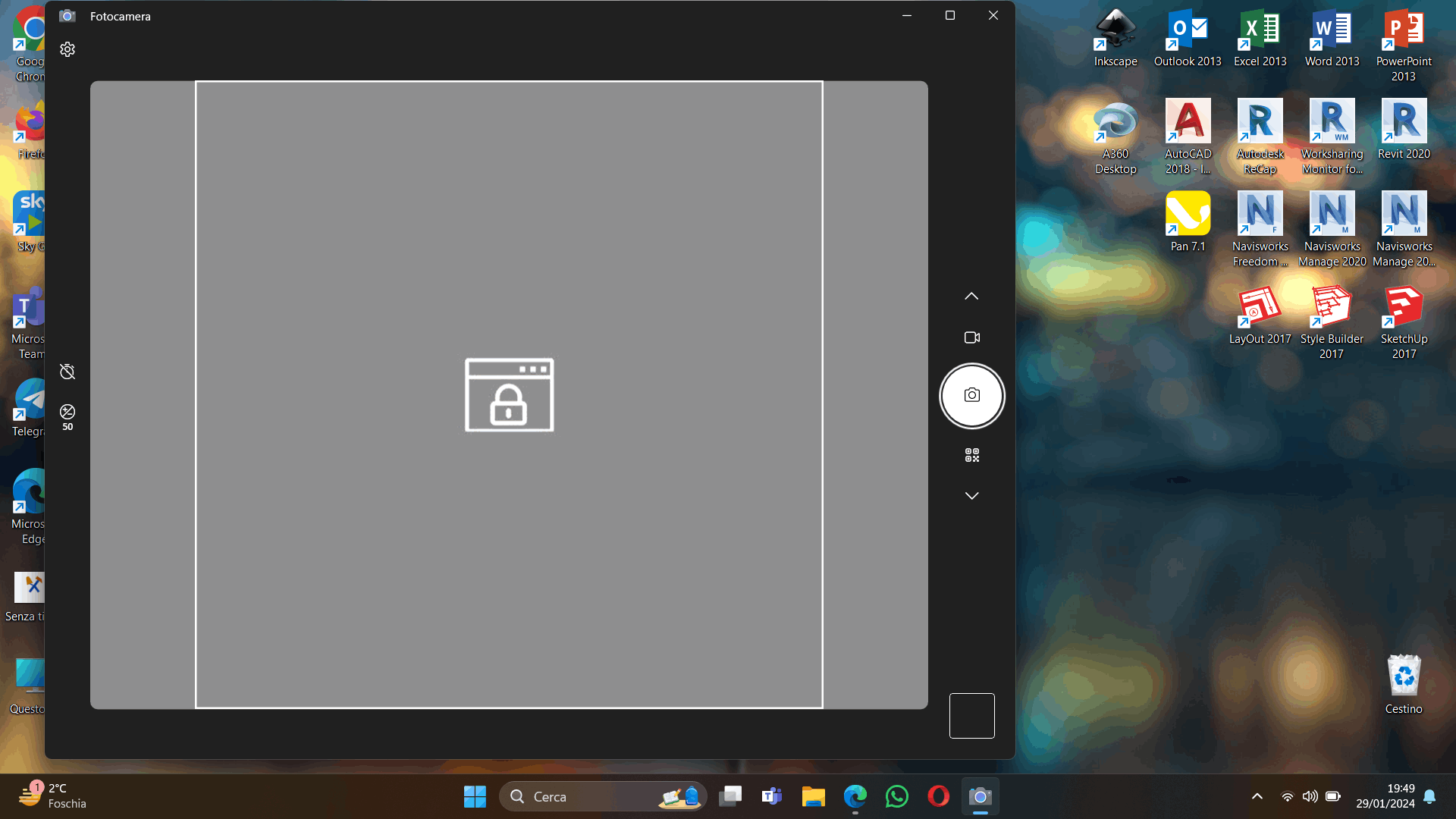Toggle the photo self-timer icon
The image size is (1456, 819).
[x=67, y=372]
